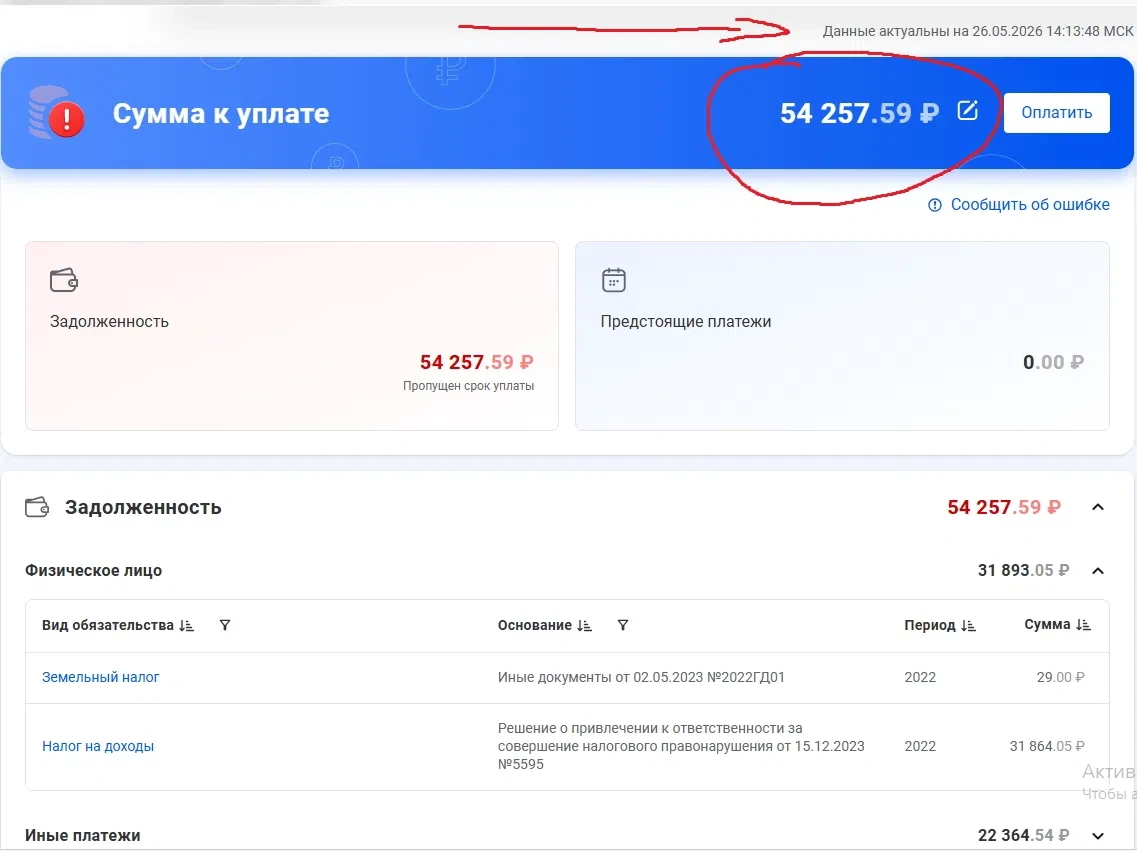Open the Земельный налог link

101,677
